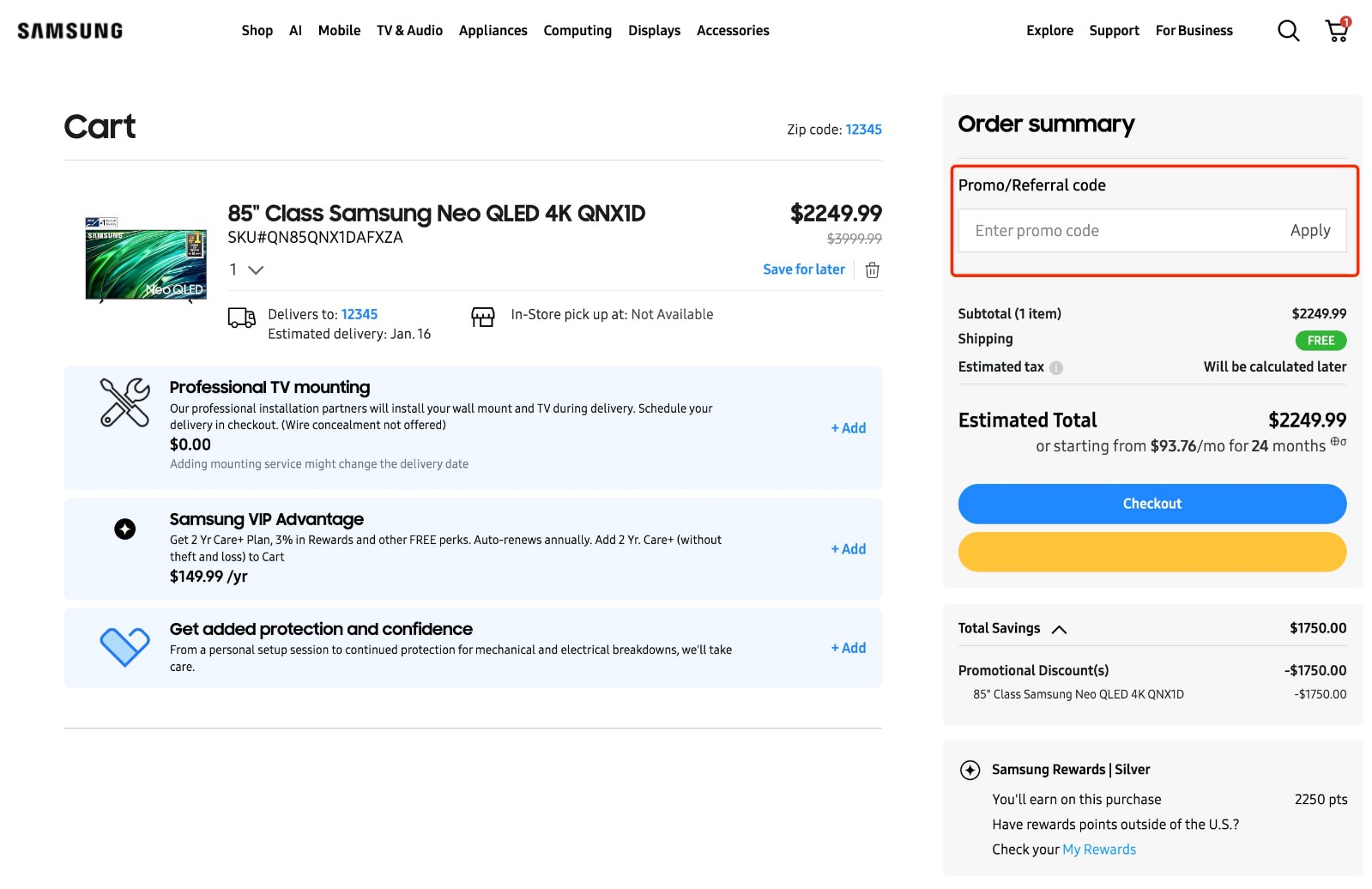Open the Mobile menu
The image size is (1372, 889).
[x=339, y=31]
